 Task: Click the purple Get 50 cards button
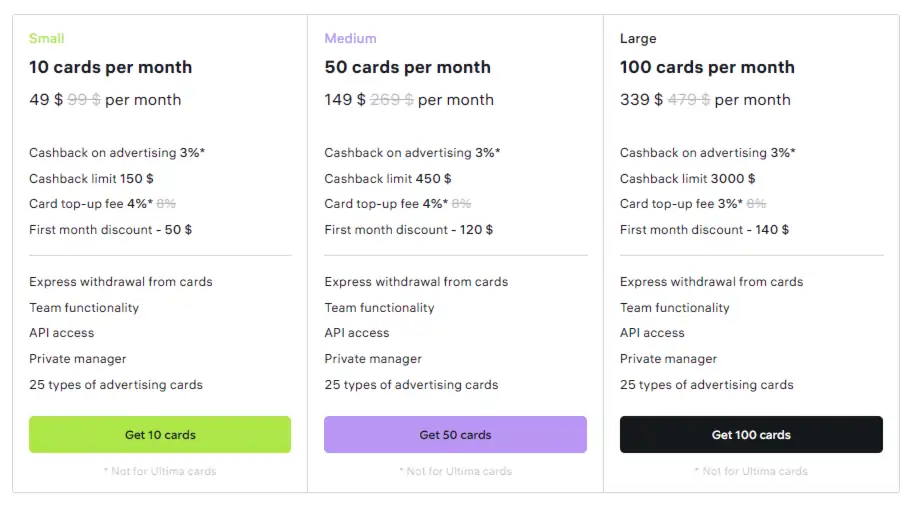click(x=455, y=435)
